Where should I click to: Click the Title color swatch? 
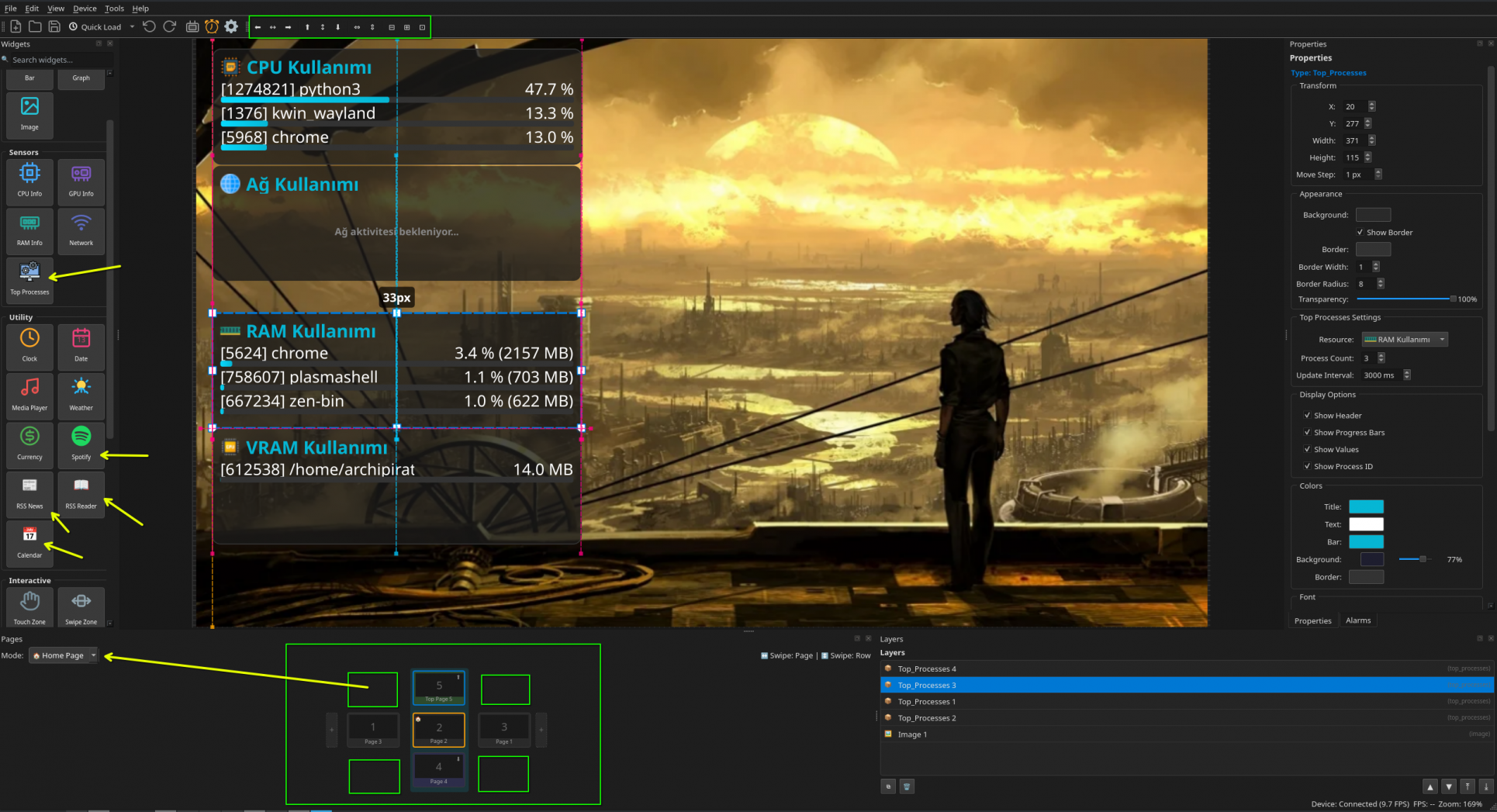[x=1365, y=506]
